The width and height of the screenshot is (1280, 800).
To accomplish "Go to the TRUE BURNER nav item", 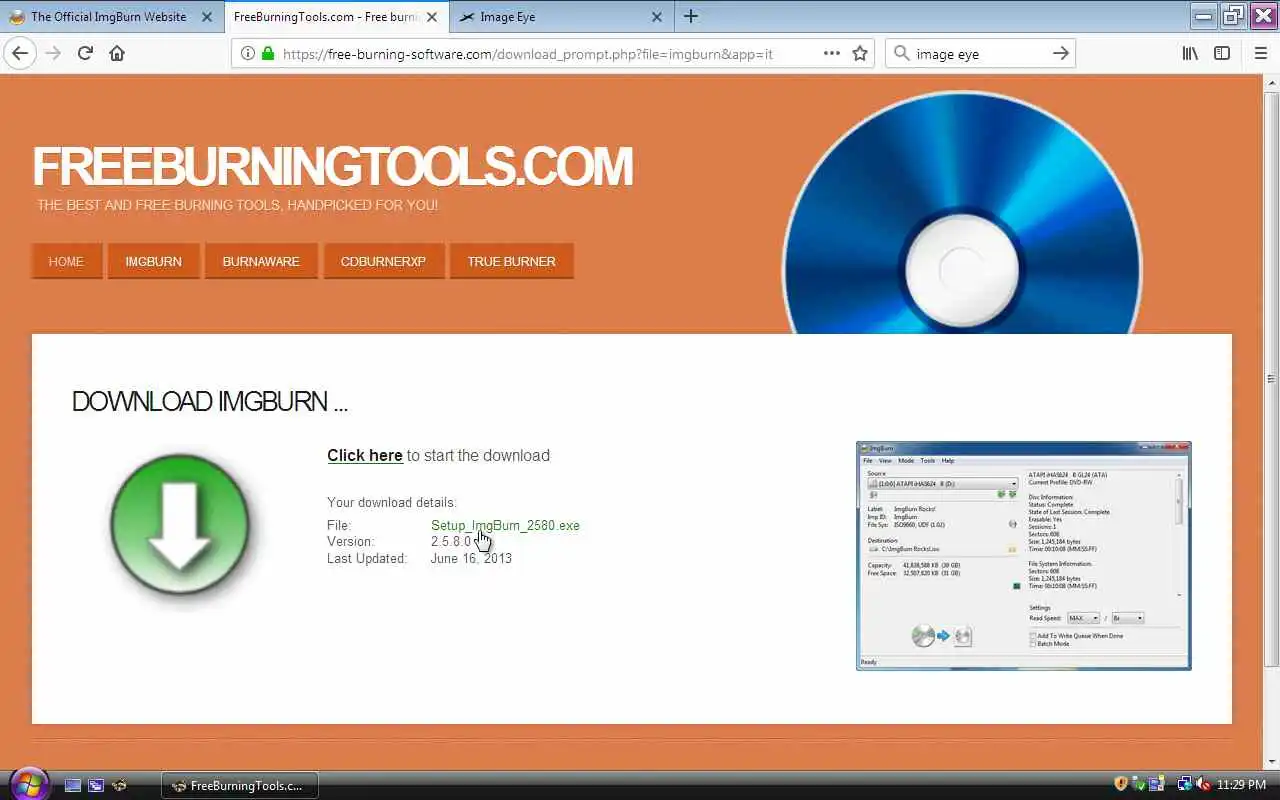I will [511, 261].
